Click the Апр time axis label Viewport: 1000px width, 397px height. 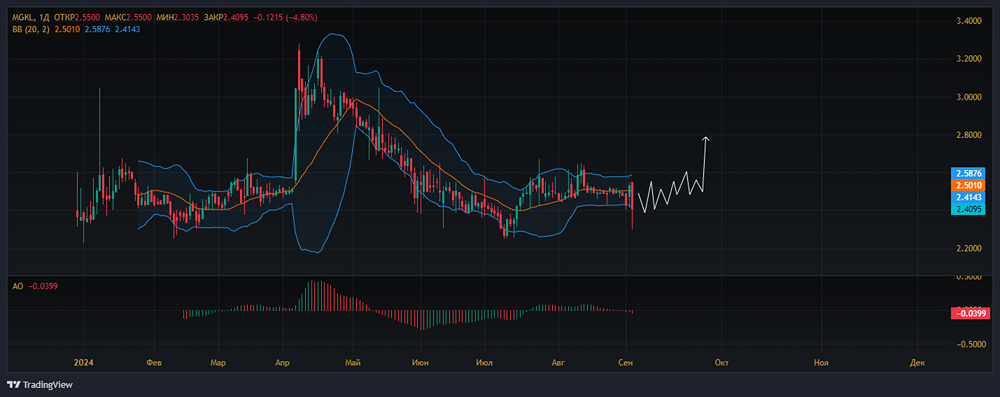pos(283,362)
